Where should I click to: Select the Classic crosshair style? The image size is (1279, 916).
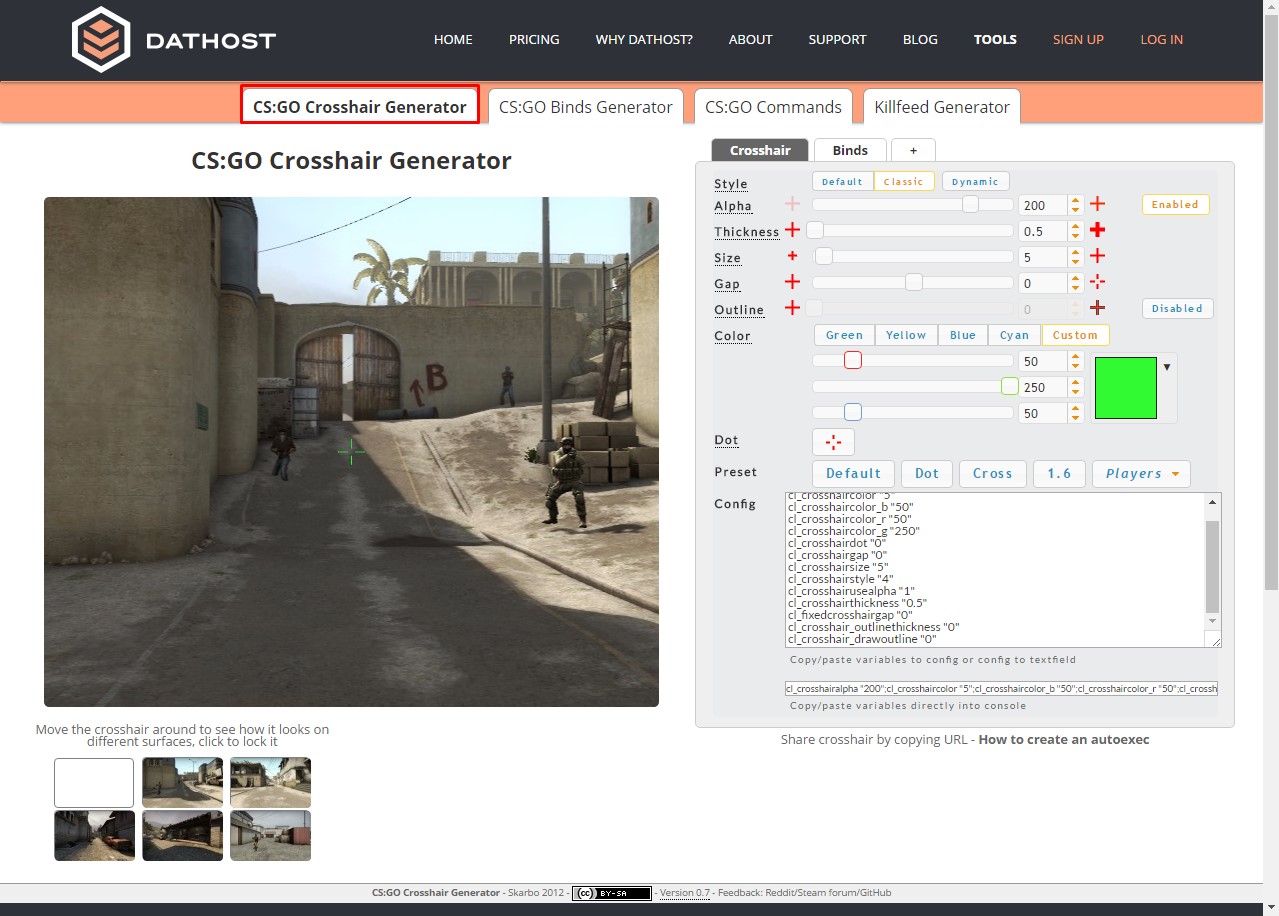pyautogui.click(x=904, y=181)
